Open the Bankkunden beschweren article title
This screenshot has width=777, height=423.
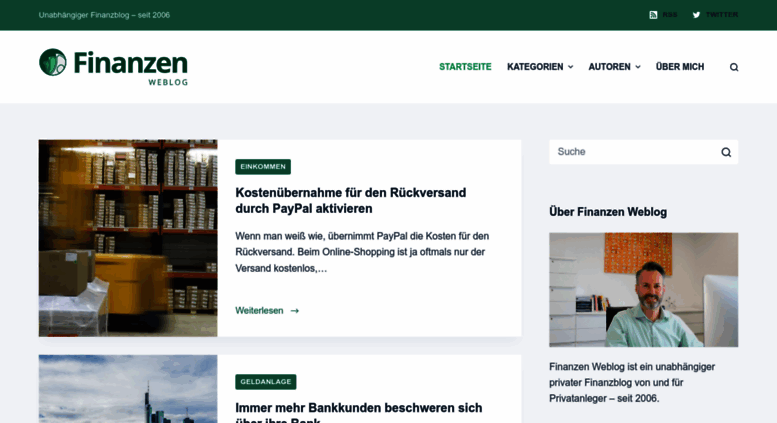coord(358,412)
